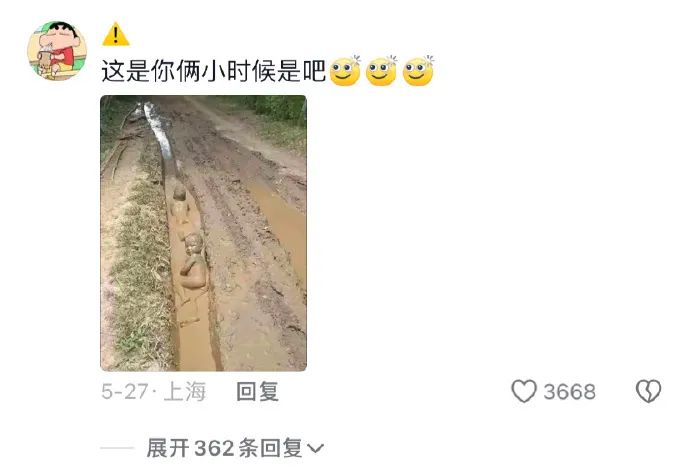Image resolution: width=690 pixels, height=472 pixels.
Task: Tap the first smiley emoji in comment
Action: pyautogui.click(x=345, y=71)
